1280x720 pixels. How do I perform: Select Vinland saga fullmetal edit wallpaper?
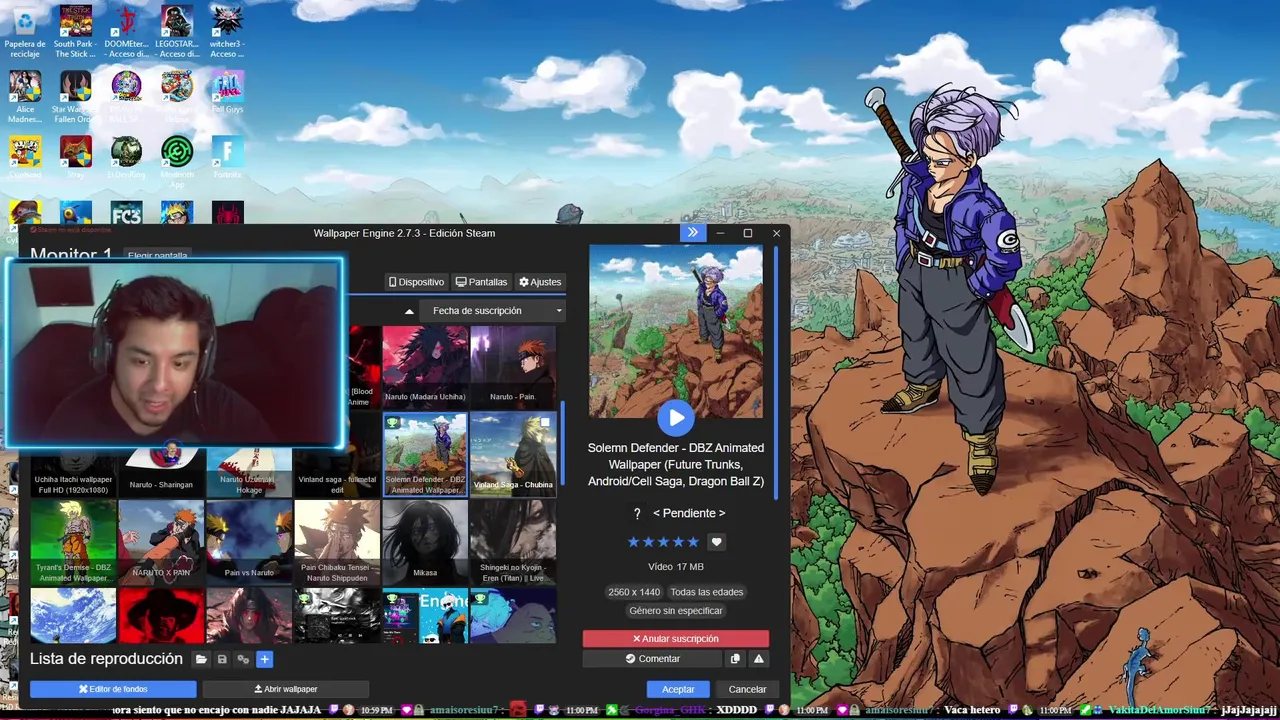tap(337, 472)
